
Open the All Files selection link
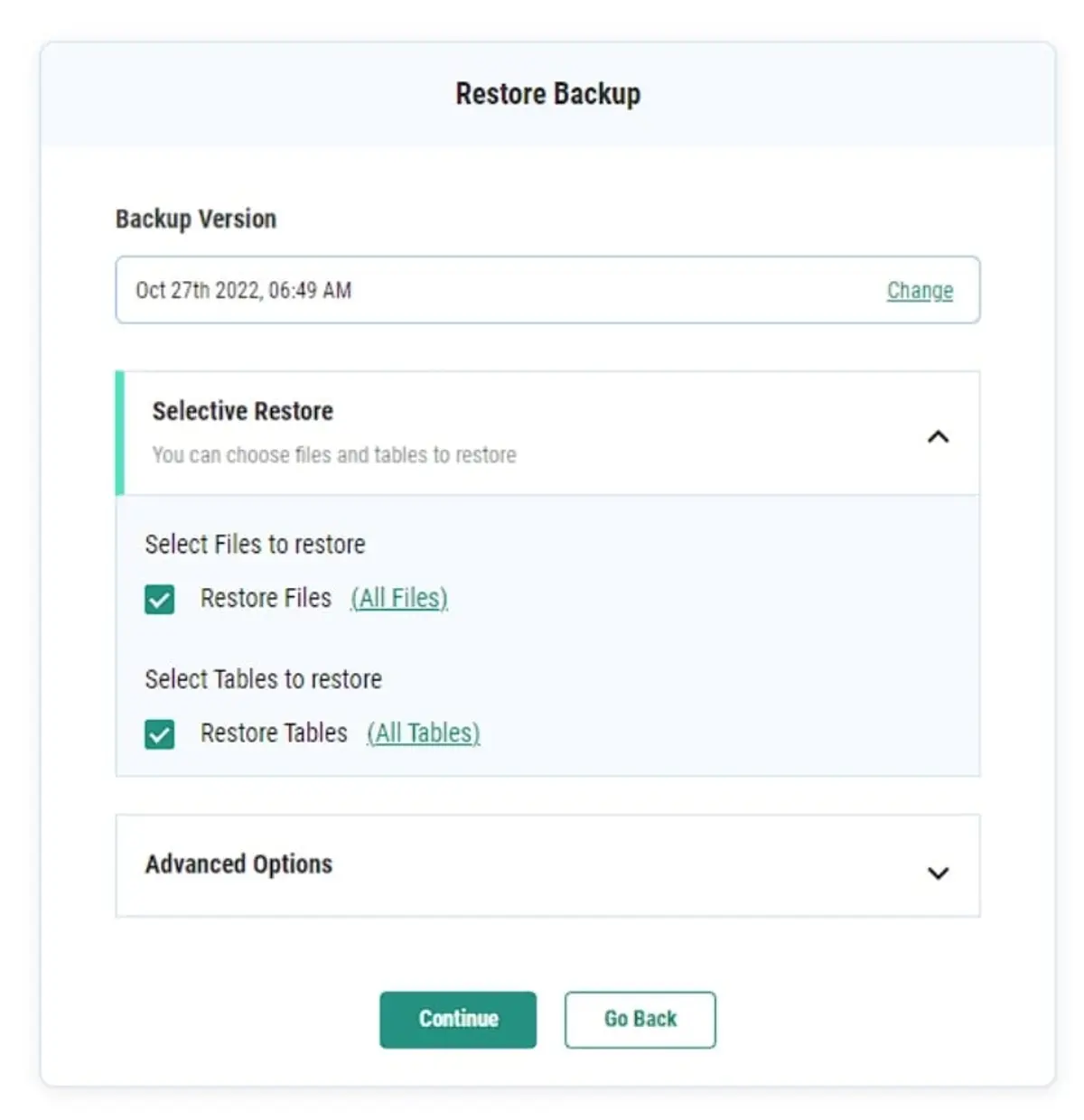[399, 598]
